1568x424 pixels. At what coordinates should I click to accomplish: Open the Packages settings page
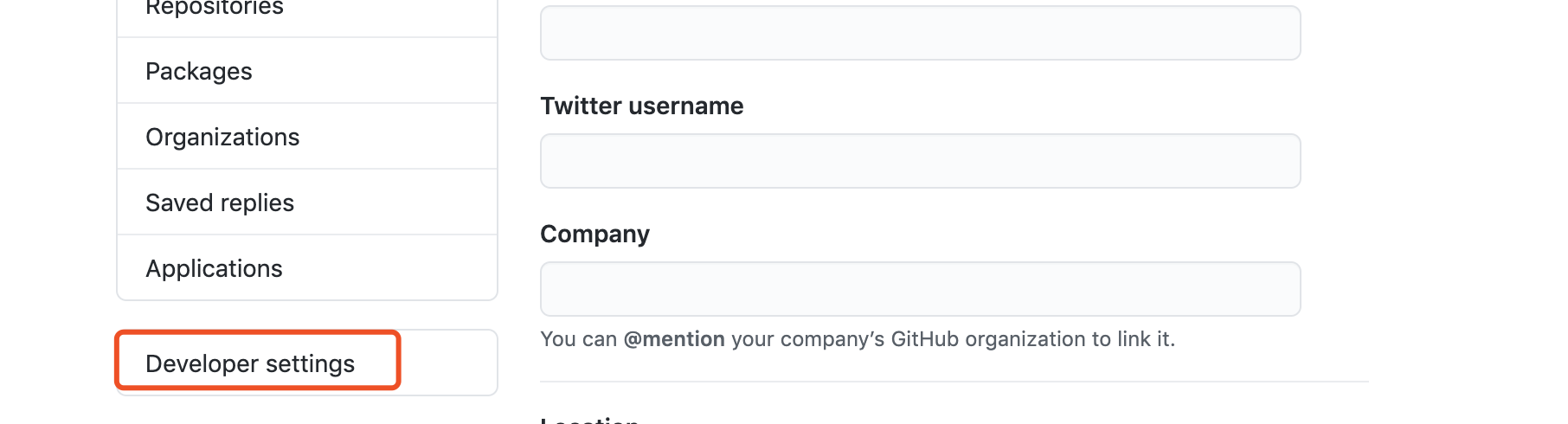(x=199, y=71)
